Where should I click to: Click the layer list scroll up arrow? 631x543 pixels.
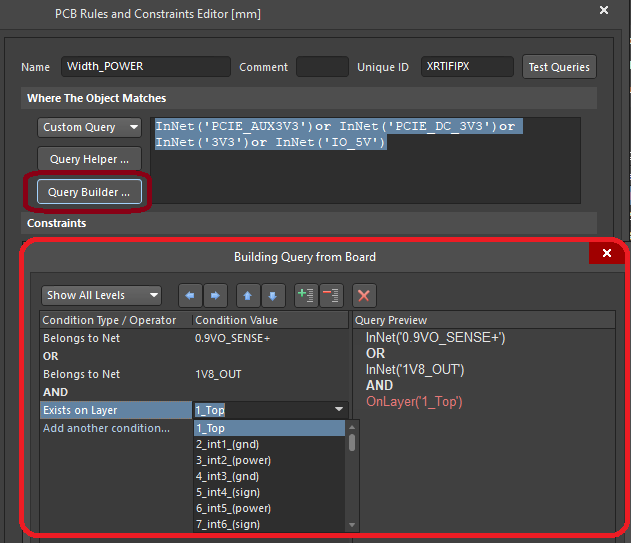[x=352, y=427]
